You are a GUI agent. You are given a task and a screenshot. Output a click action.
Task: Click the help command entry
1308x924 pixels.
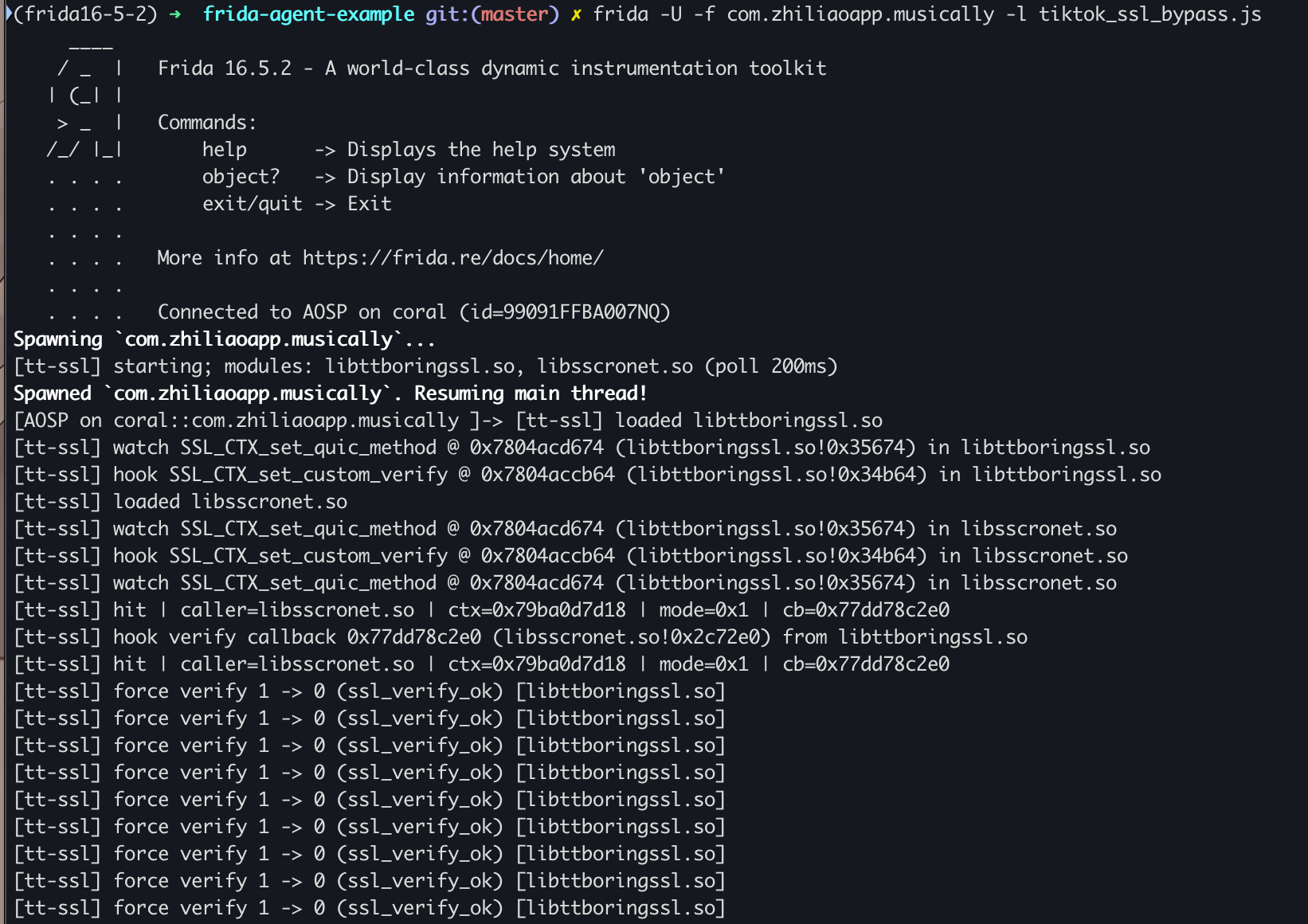225,150
